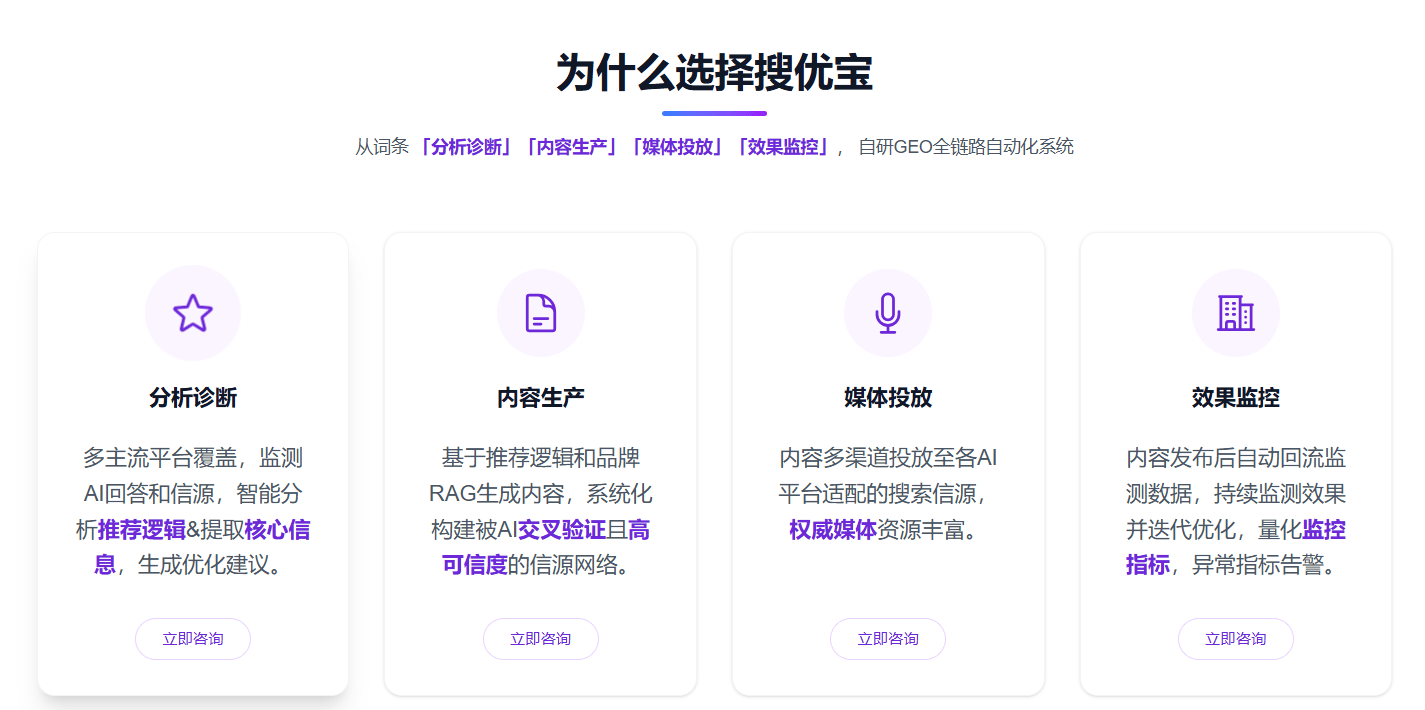Click 自研GEO全链路自动化系统 text in the subtitle
This screenshot has height=710, width=1425.
click(x=966, y=147)
